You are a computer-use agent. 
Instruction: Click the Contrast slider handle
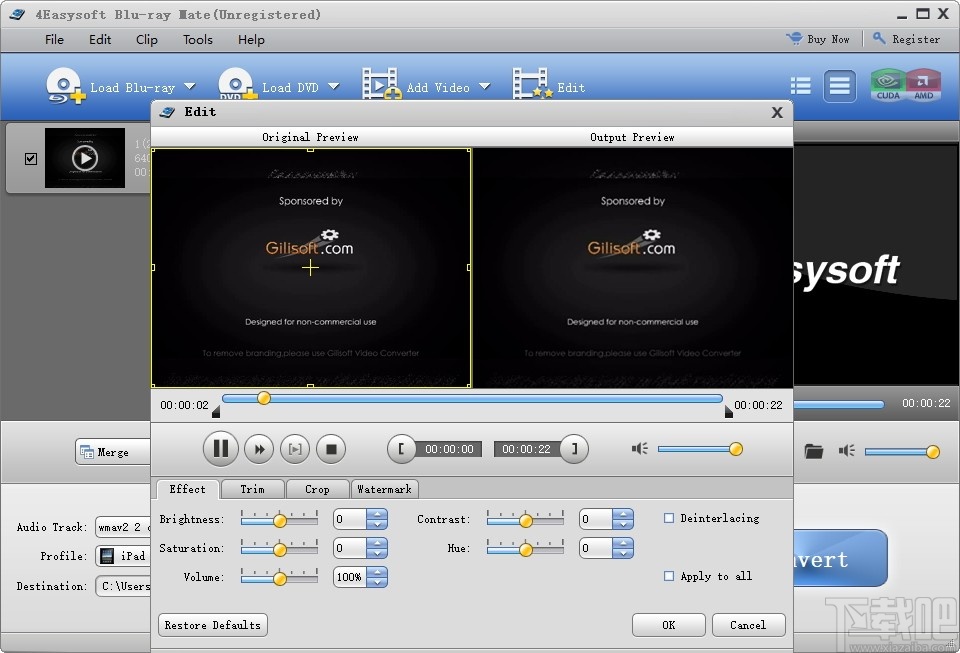[525, 521]
